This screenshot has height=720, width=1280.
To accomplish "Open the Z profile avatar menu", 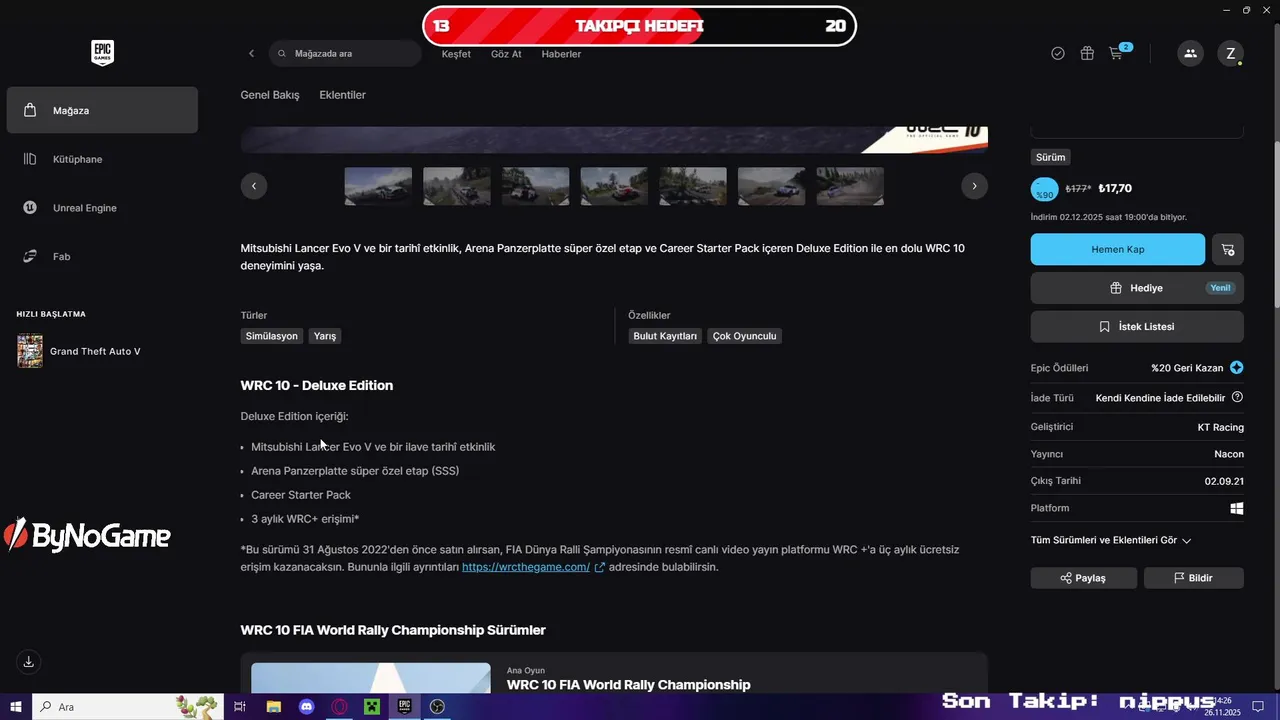I will [x=1230, y=53].
